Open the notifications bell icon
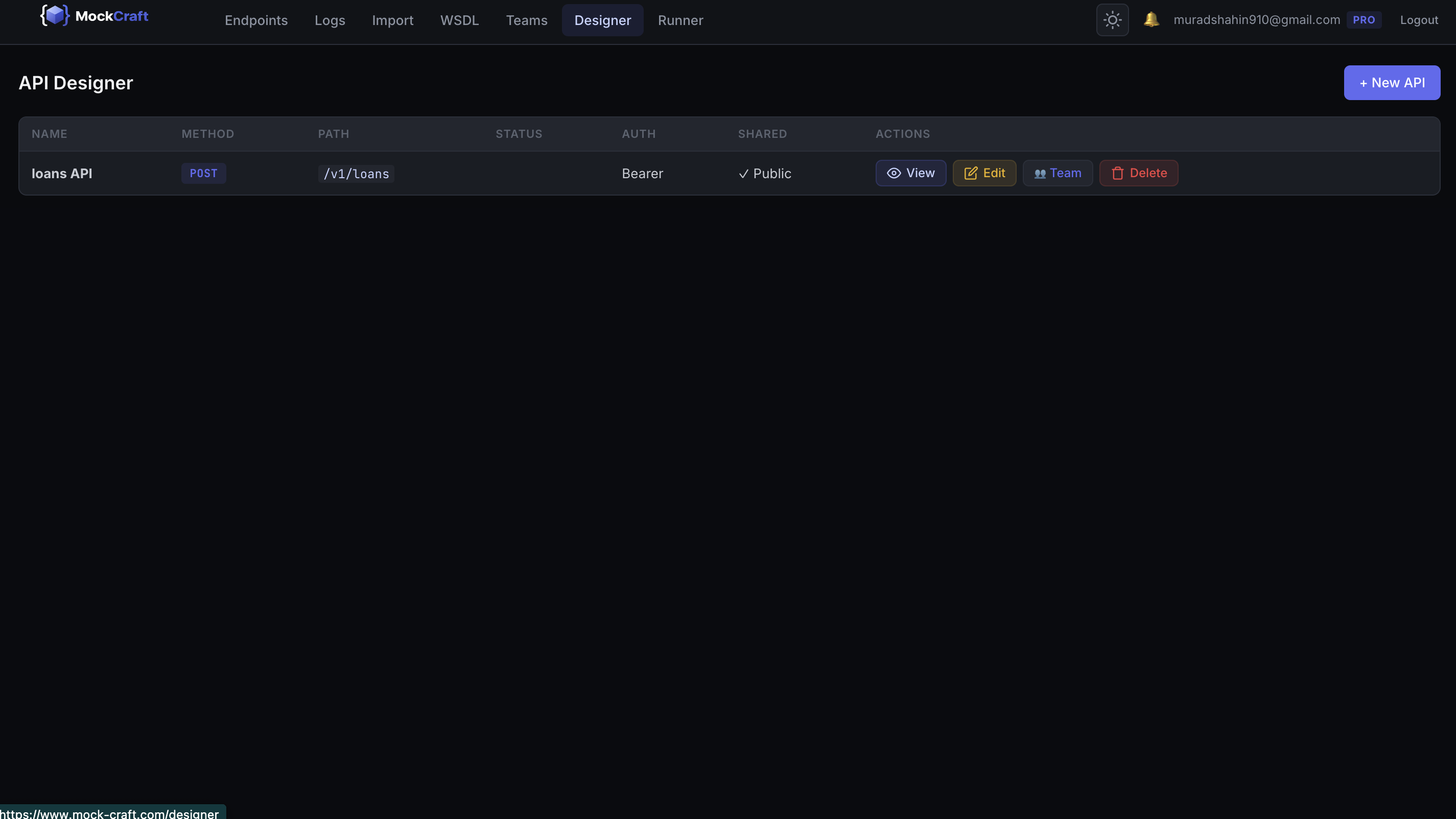This screenshot has height=819, width=1456. click(1151, 20)
